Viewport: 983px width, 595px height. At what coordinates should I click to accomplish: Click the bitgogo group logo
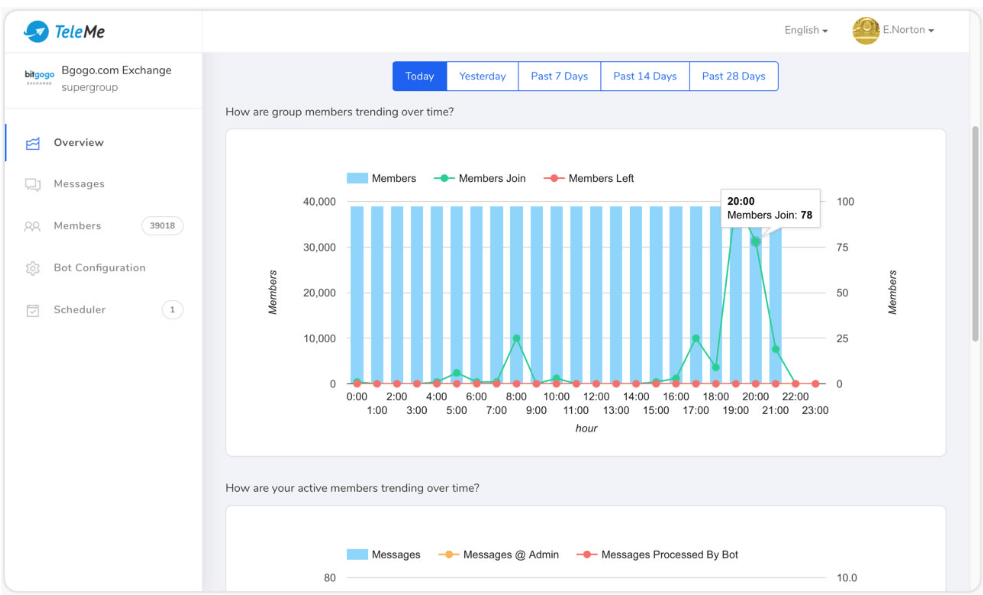click(40, 77)
